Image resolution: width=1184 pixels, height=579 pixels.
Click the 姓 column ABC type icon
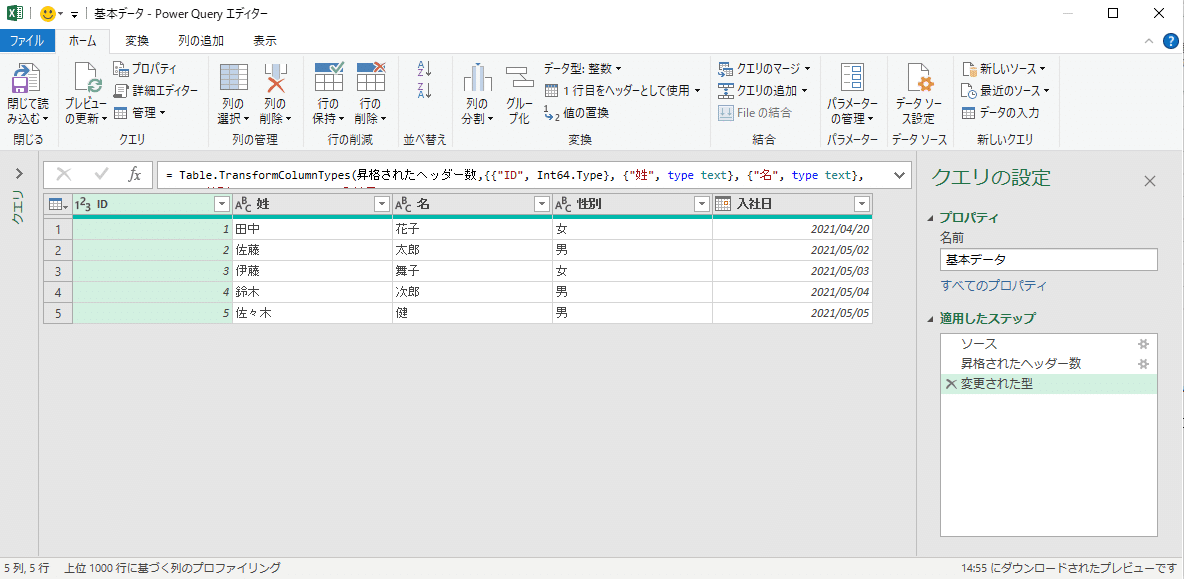pyautogui.click(x=243, y=204)
